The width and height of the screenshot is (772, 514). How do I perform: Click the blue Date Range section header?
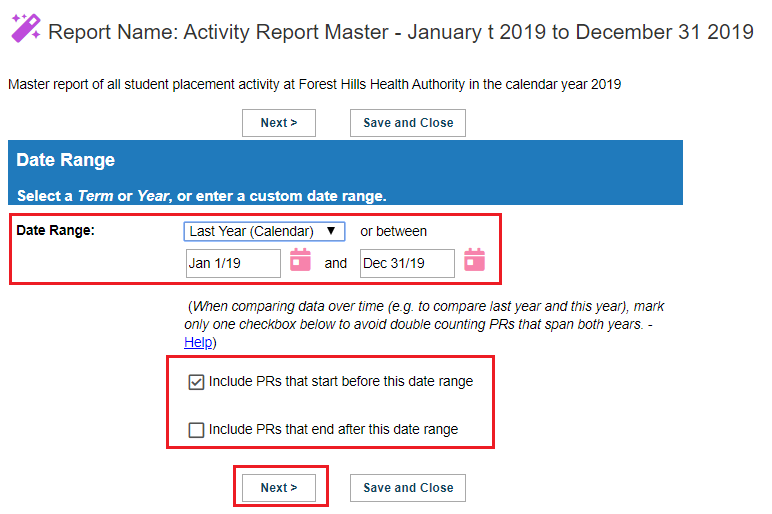click(345, 172)
